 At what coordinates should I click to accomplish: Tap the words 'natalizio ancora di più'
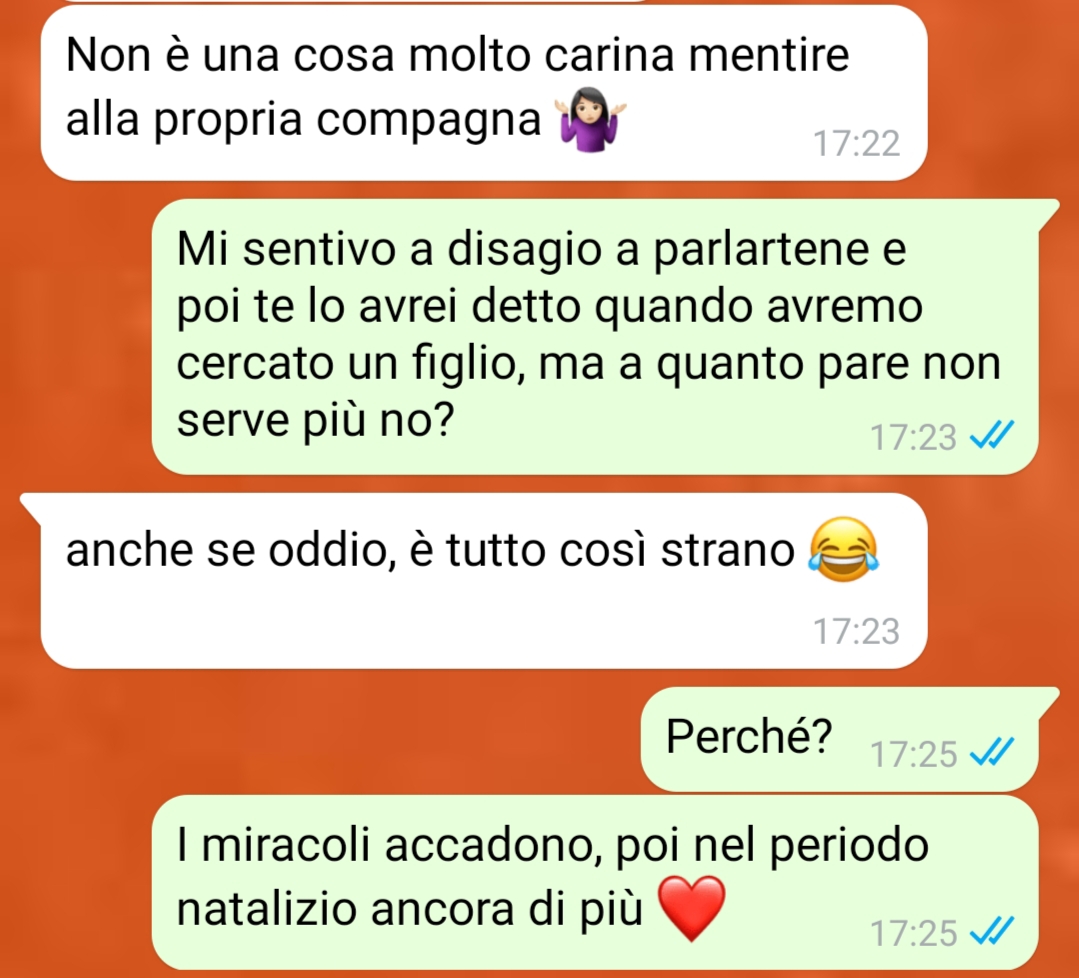click(409, 910)
